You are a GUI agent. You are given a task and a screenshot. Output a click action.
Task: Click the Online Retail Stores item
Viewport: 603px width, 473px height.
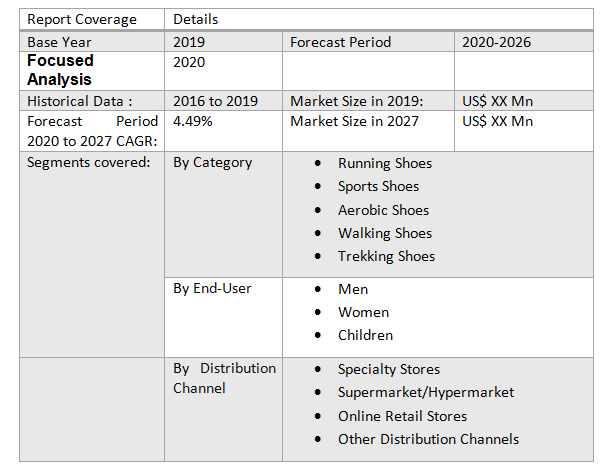point(402,416)
